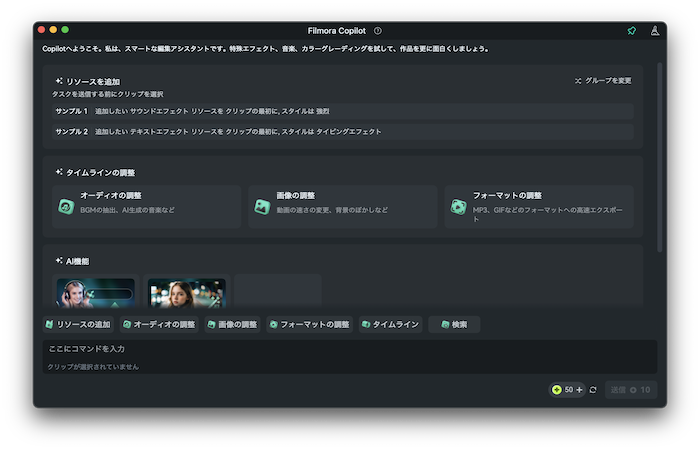This screenshot has width=700, height=450.
Task: Toggle the green pin window icon
Action: pos(631,31)
